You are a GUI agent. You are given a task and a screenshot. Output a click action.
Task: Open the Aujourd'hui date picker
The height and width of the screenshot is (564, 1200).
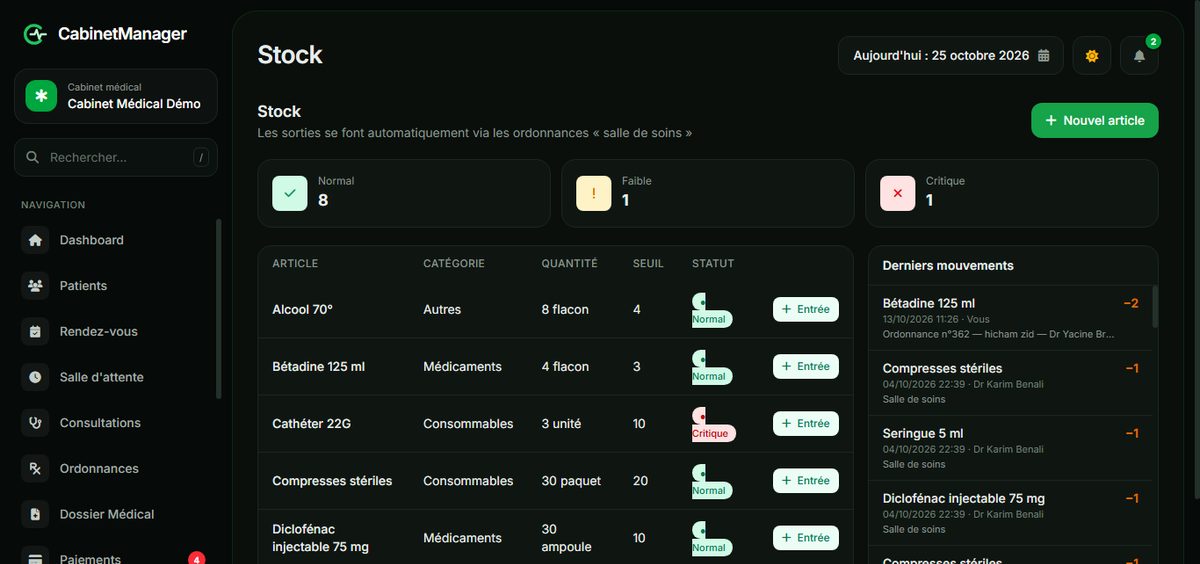[951, 56]
